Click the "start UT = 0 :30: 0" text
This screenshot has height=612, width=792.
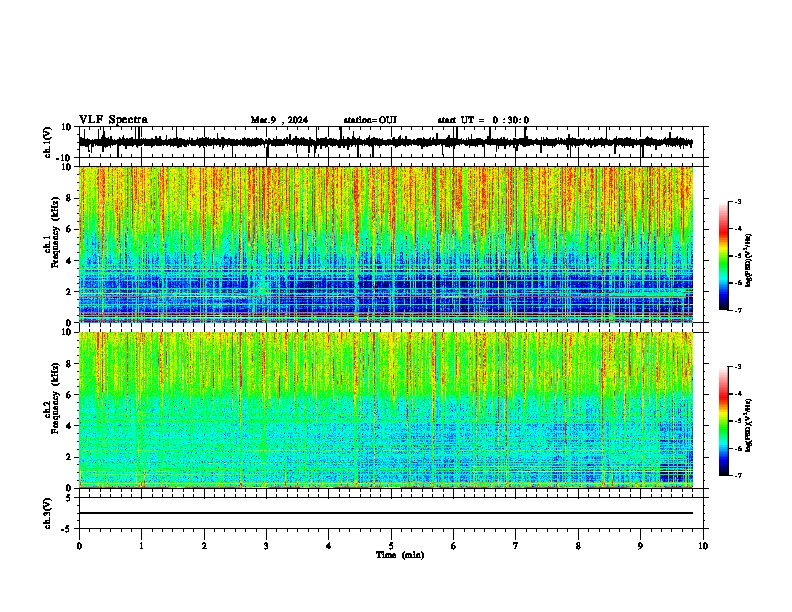[x=483, y=120]
